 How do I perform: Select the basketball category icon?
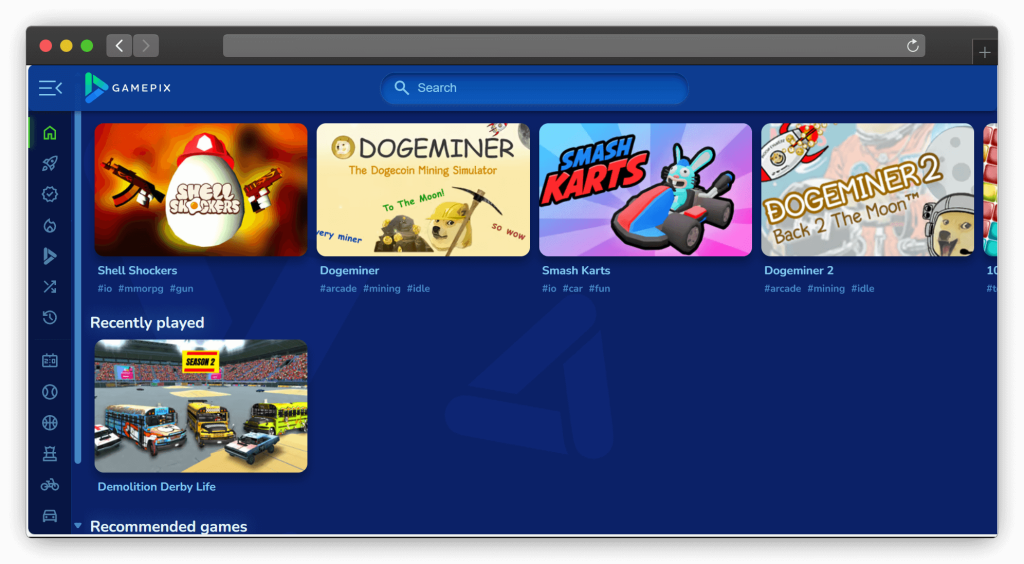[x=50, y=423]
